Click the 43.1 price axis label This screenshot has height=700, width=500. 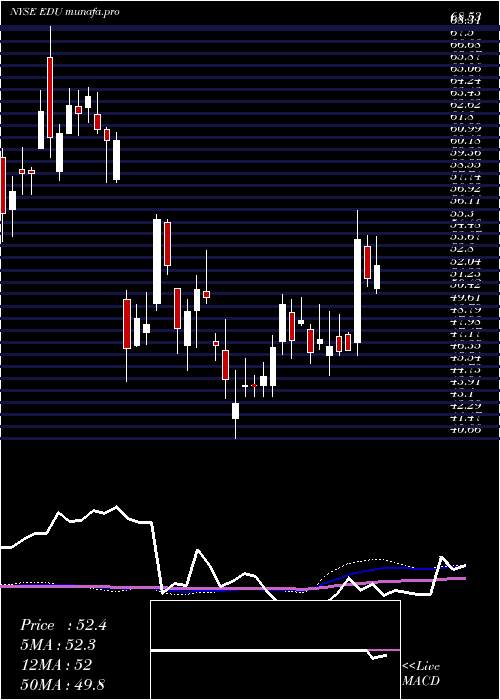pos(463,395)
